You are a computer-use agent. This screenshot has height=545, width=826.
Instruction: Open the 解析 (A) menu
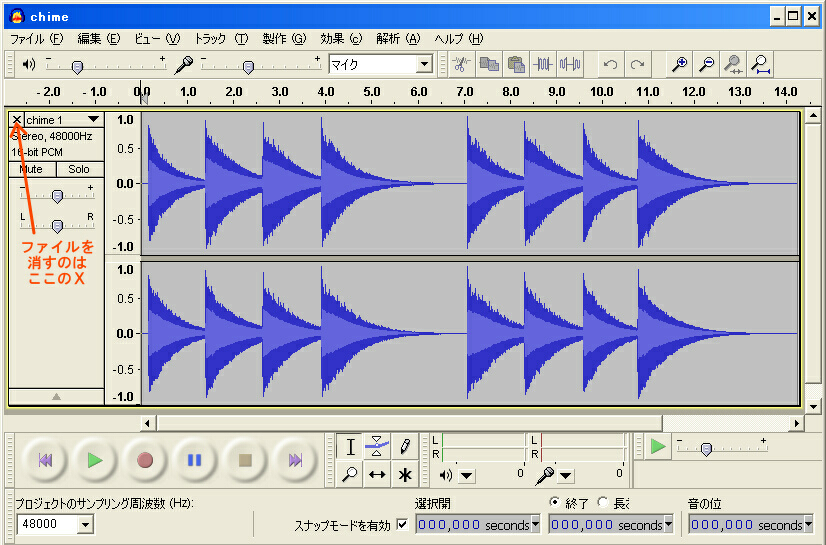click(398, 39)
